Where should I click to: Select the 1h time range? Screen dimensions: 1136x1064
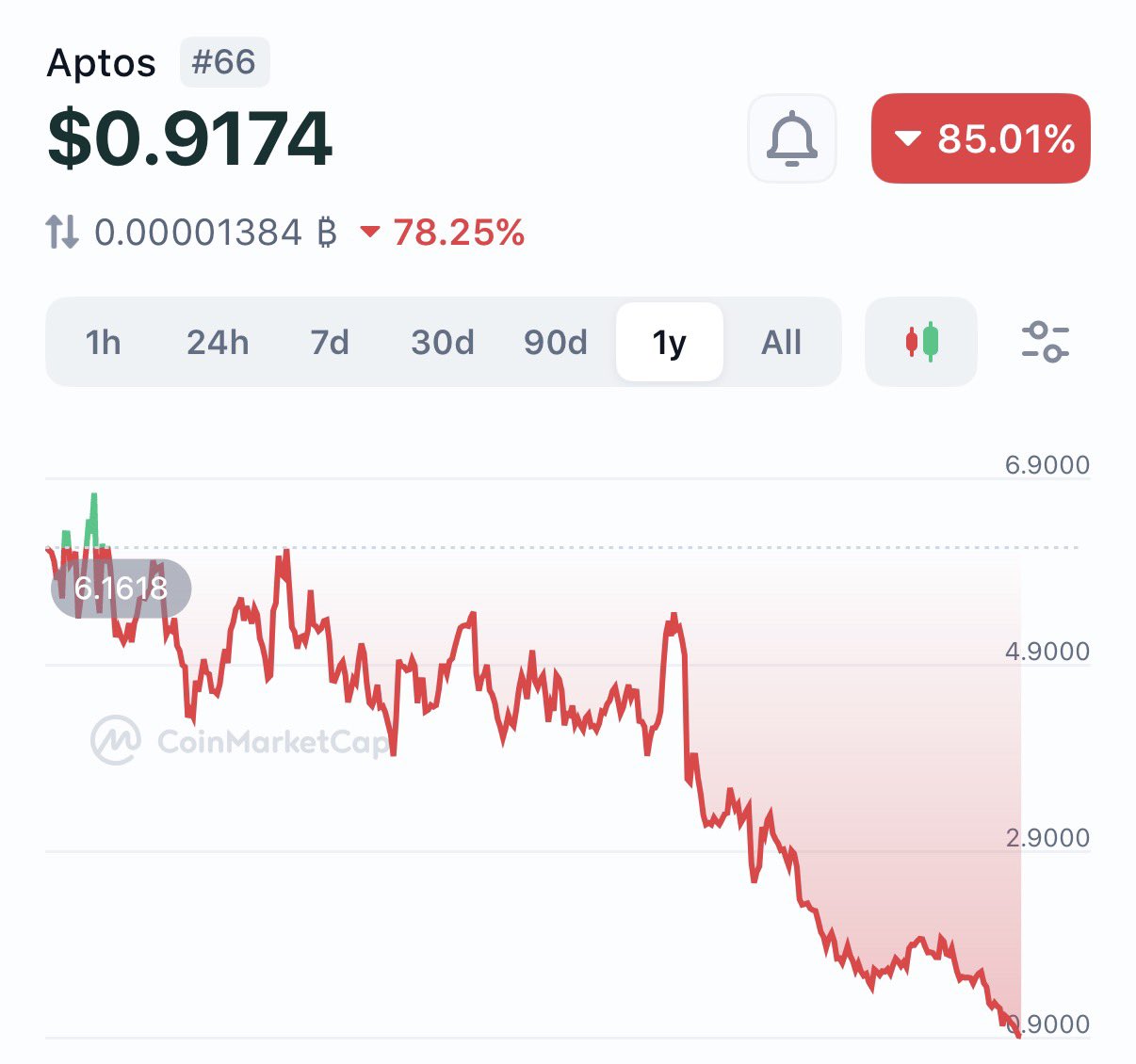click(x=104, y=342)
